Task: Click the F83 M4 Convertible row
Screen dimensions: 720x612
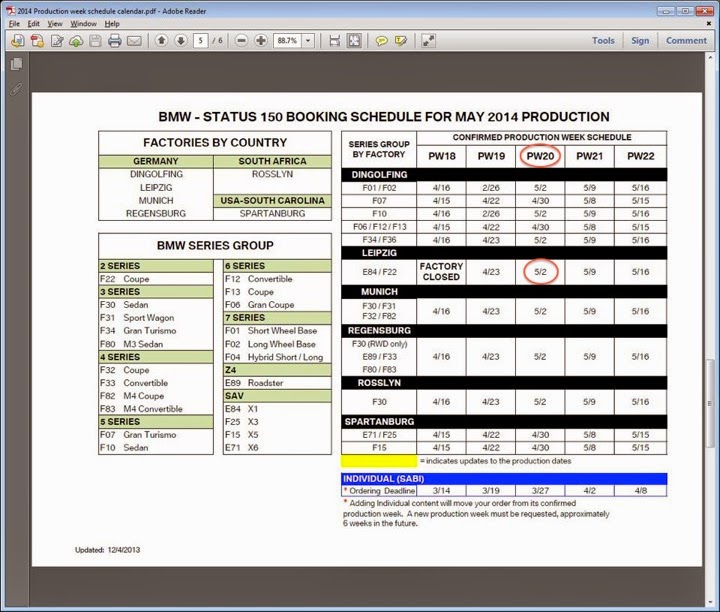Action: point(156,409)
